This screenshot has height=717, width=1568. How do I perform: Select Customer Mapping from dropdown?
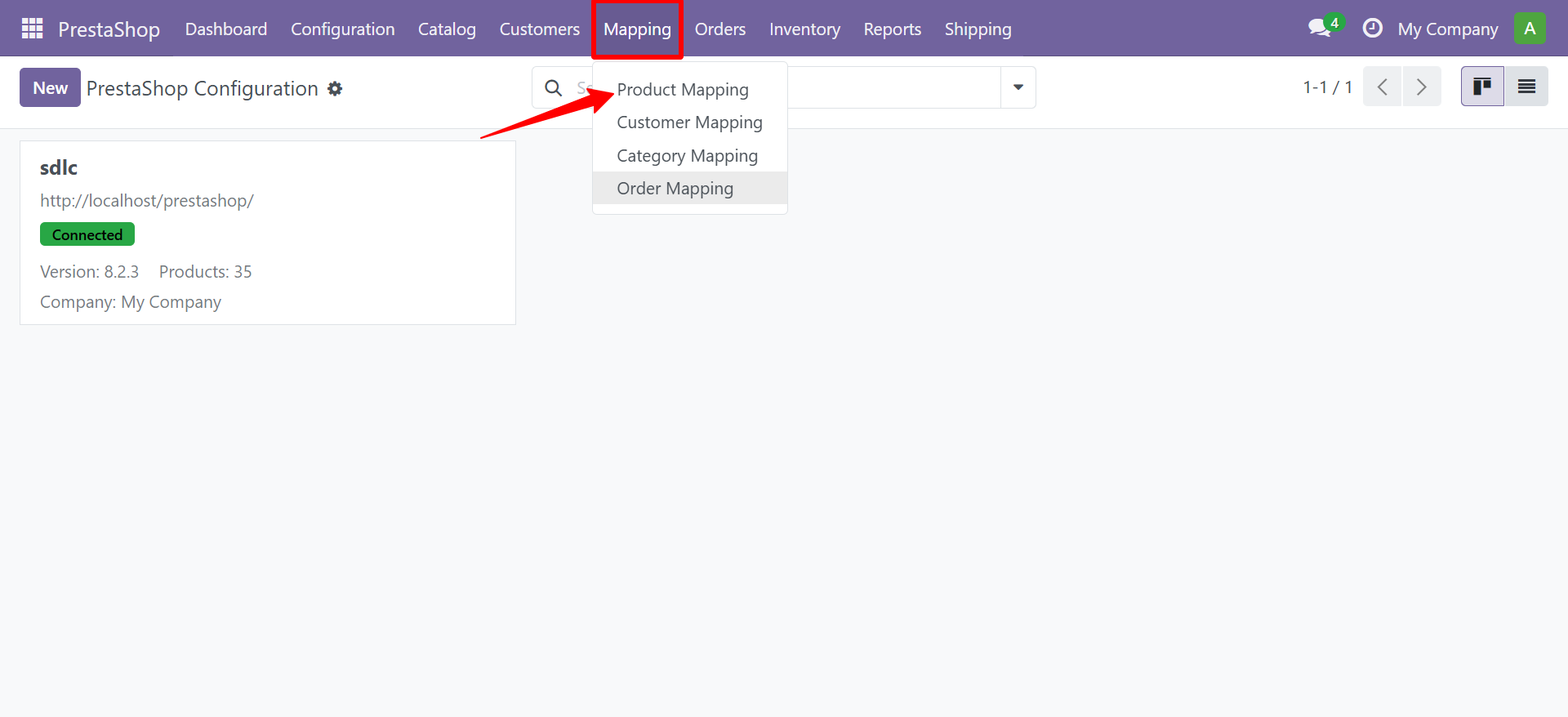(690, 122)
